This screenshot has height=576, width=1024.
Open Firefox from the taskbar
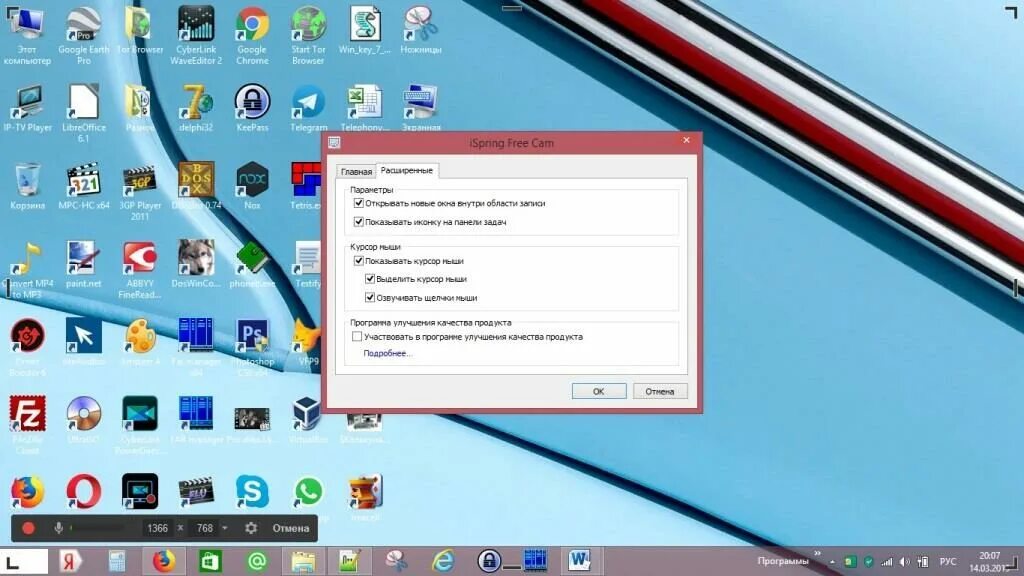point(164,561)
